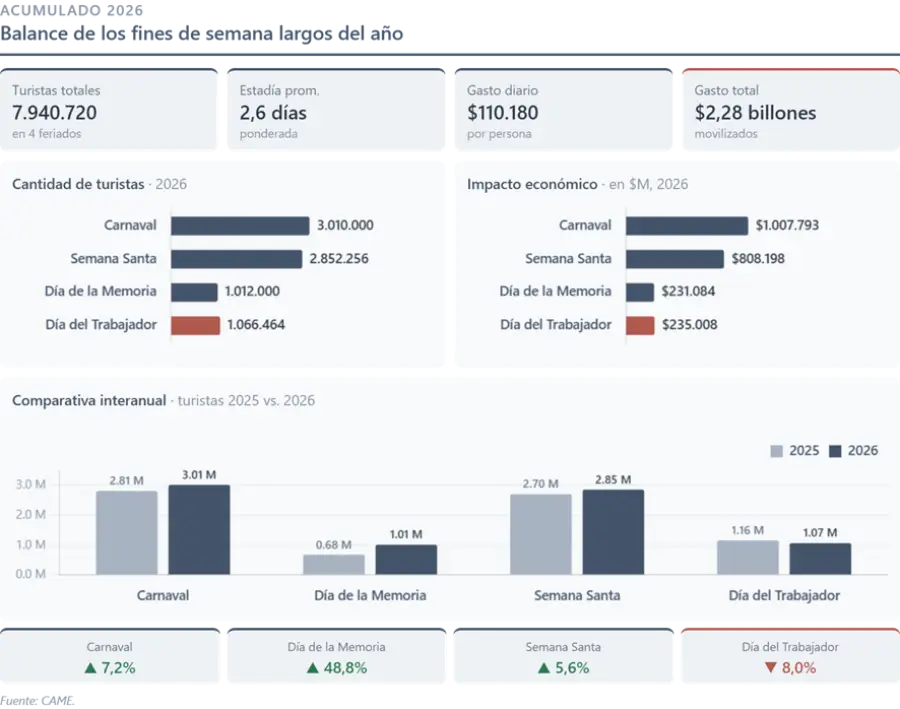Click the red Día del Trabajador $235.008 bar
The image size is (900, 709).
(640, 325)
